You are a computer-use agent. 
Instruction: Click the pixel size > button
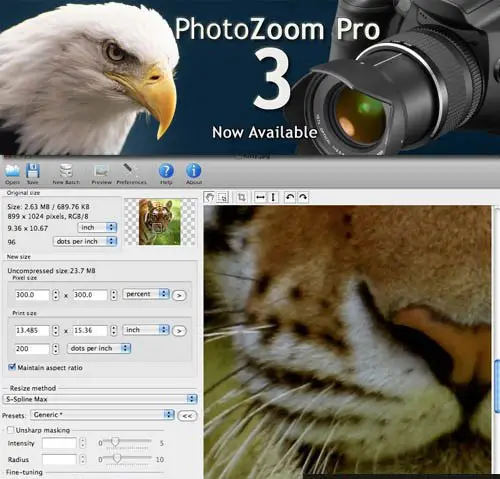[x=179, y=295]
